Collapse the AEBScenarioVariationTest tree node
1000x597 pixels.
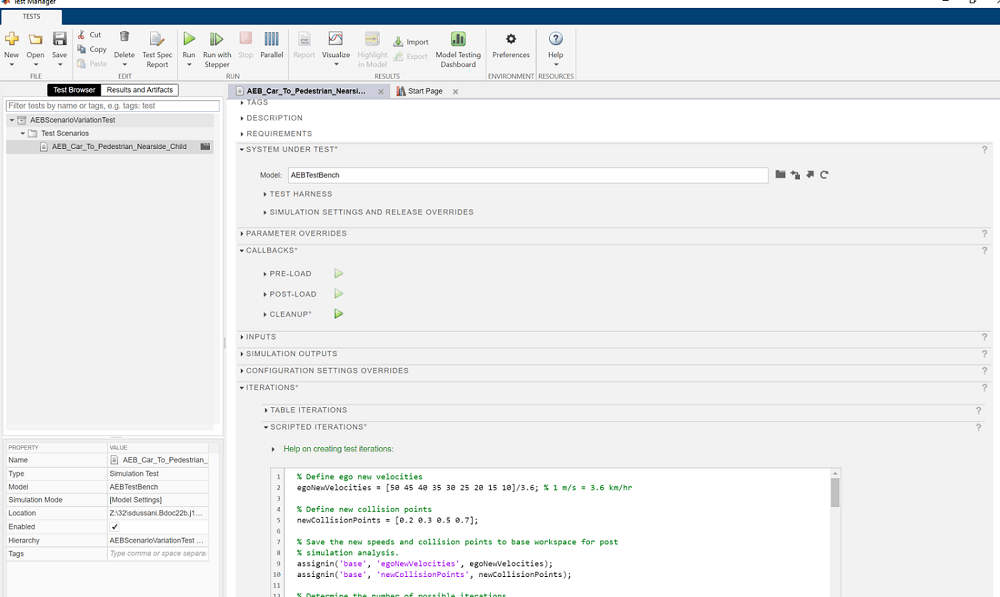click(x=11, y=120)
